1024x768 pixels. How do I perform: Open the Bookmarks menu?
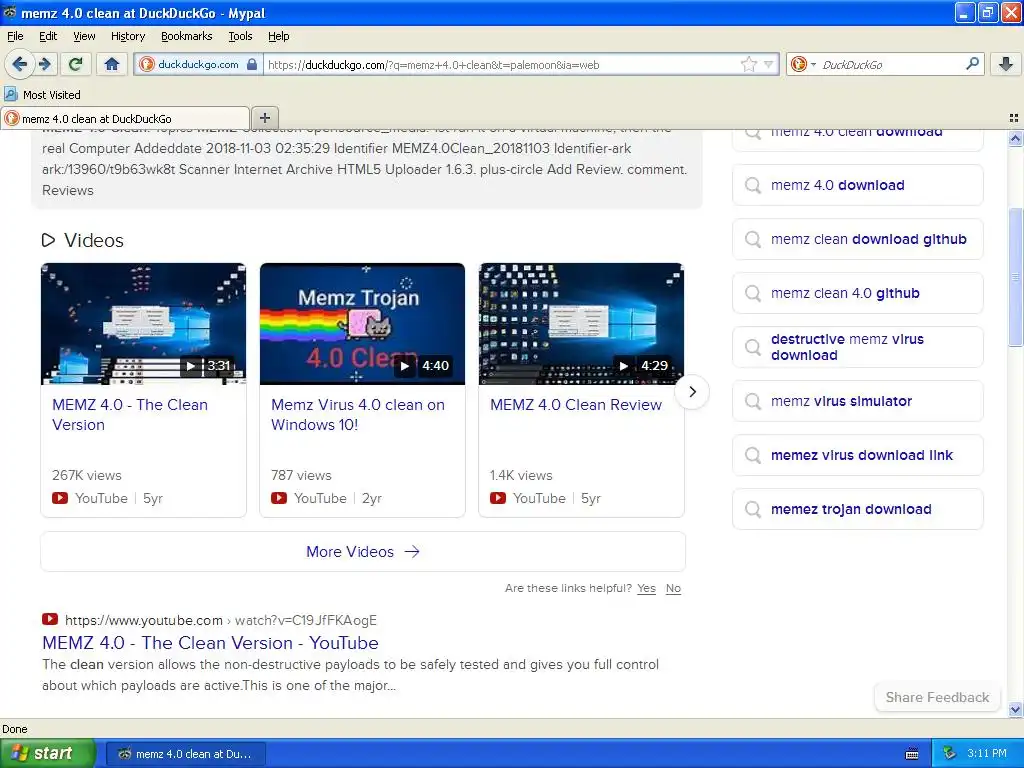(186, 36)
